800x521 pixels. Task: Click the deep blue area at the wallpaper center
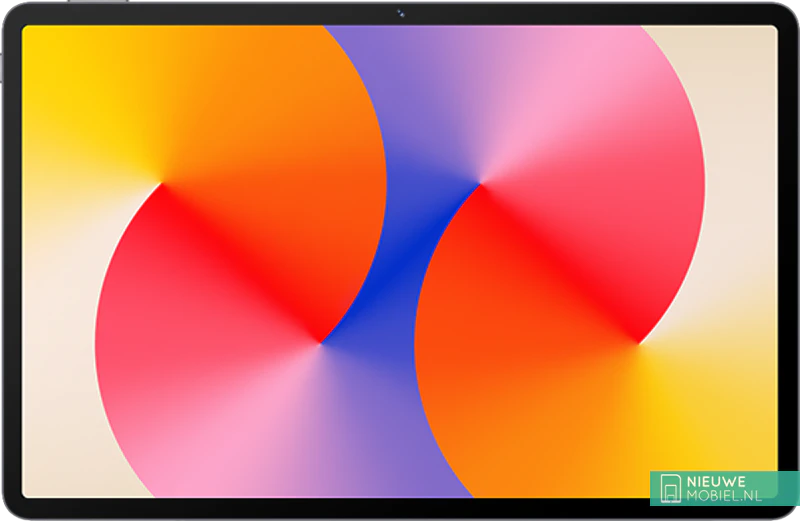(x=400, y=260)
